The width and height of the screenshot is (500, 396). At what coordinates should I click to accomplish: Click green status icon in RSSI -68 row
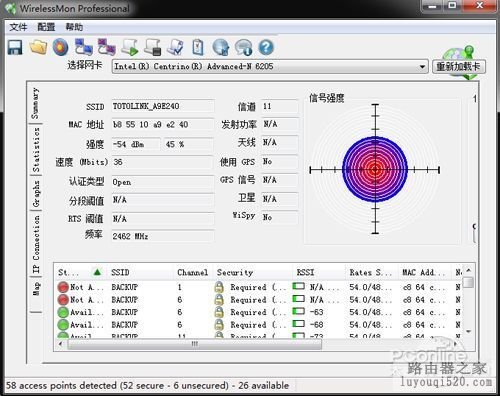point(63,324)
